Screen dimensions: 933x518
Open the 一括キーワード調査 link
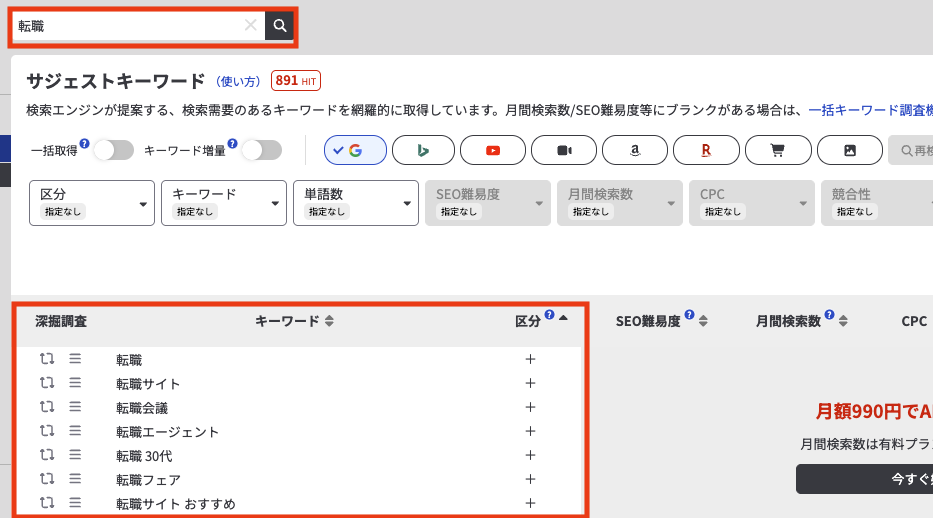870,110
